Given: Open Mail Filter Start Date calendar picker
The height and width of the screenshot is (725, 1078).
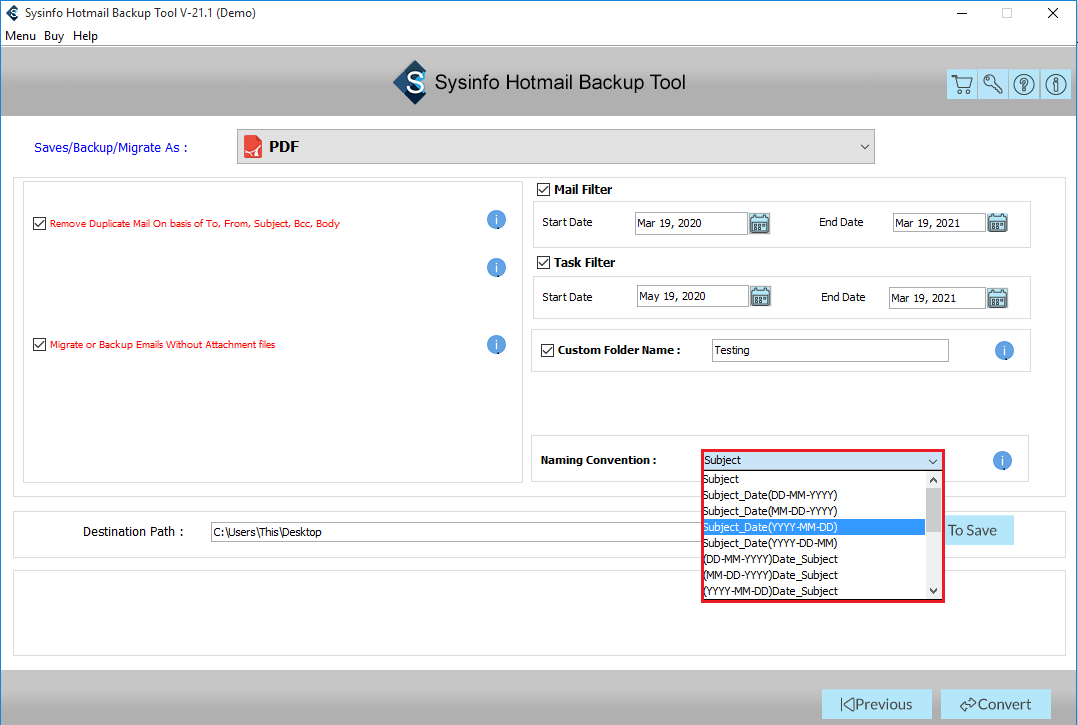Looking at the screenshot, I should pos(759,223).
